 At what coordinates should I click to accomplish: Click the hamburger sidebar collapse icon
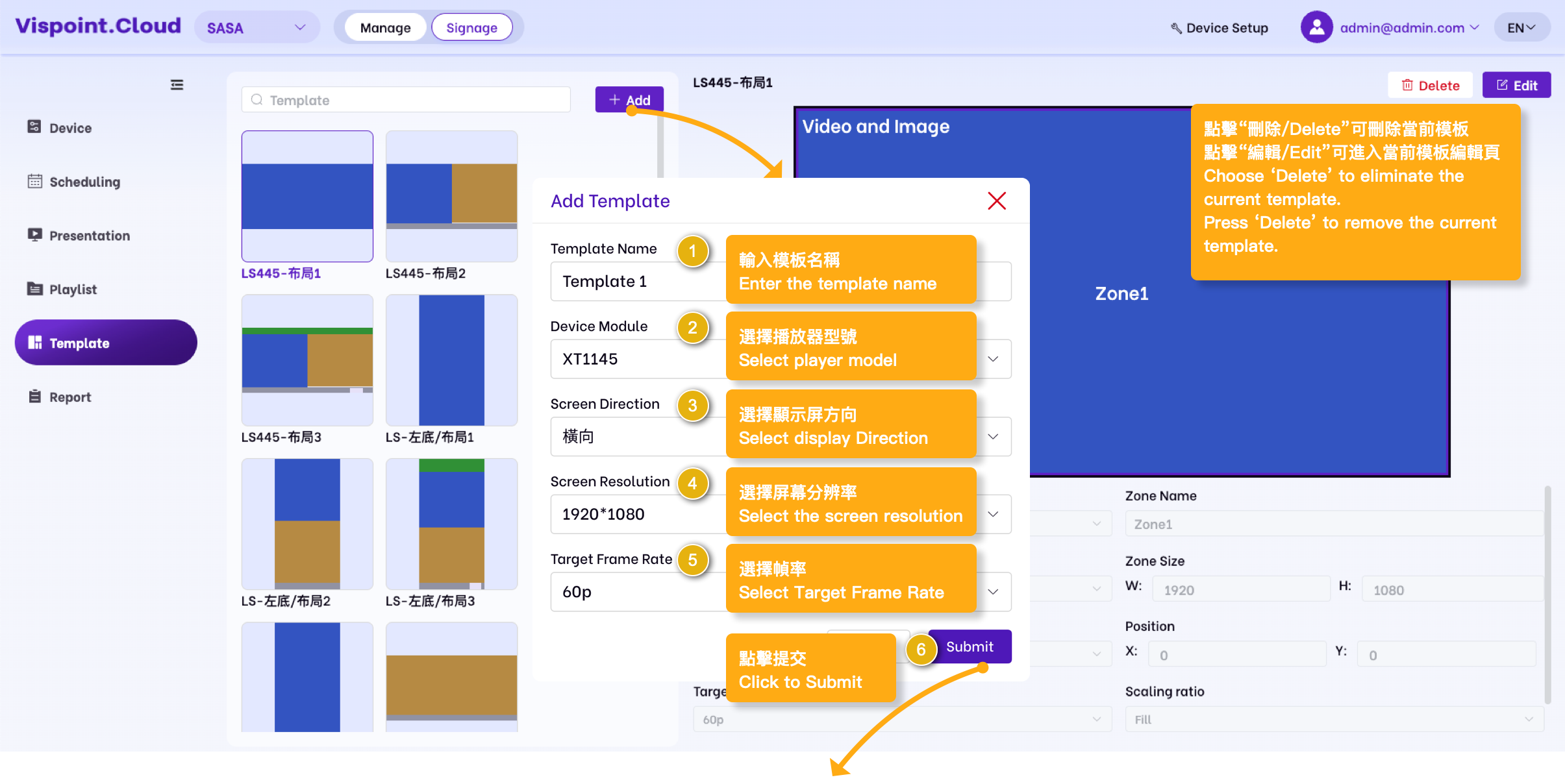click(177, 85)
